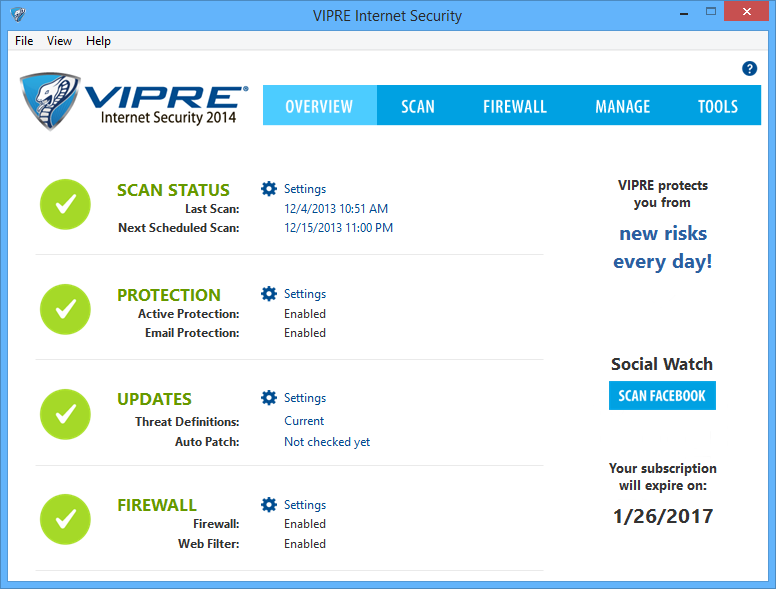This screenshot has height=589, width=776.
Task: Switch to the Scan tab
Action: 418,106
